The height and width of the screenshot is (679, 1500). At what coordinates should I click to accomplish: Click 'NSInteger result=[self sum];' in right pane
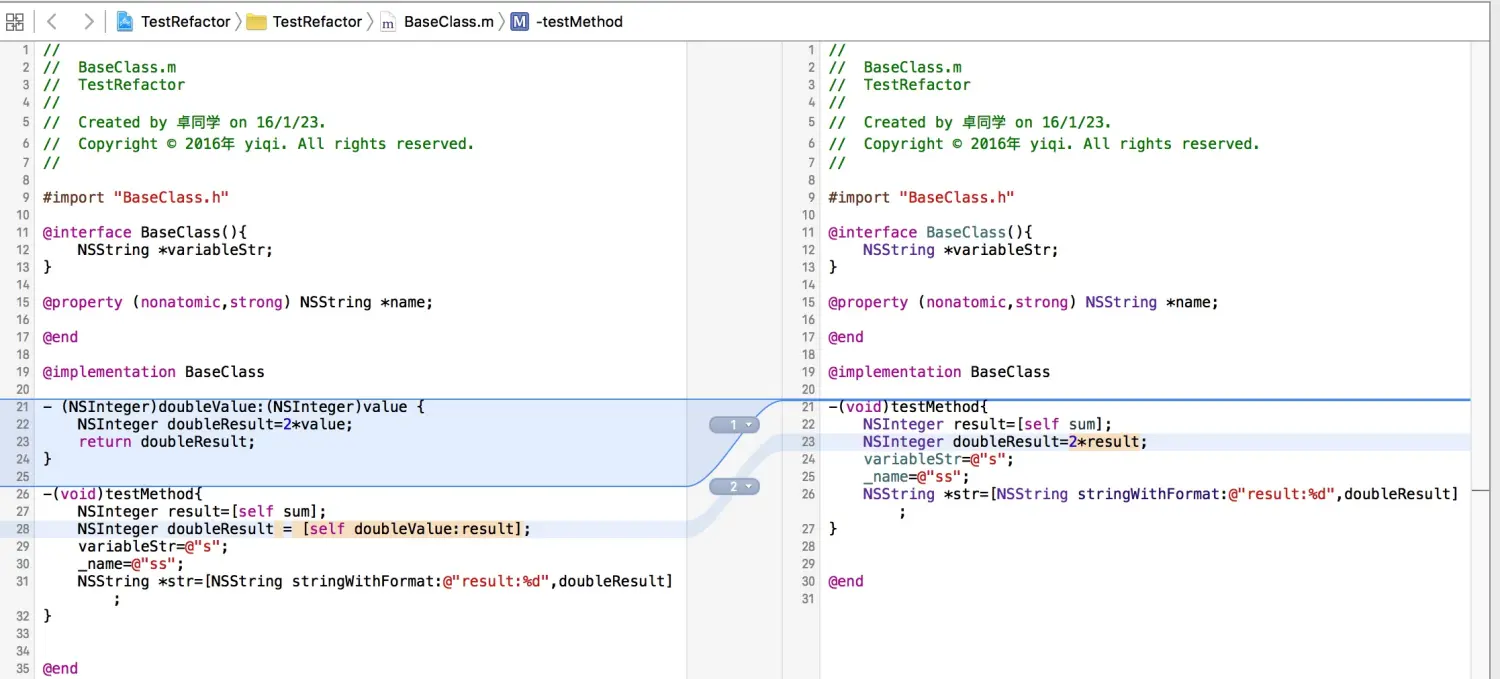tap(988, 424)
